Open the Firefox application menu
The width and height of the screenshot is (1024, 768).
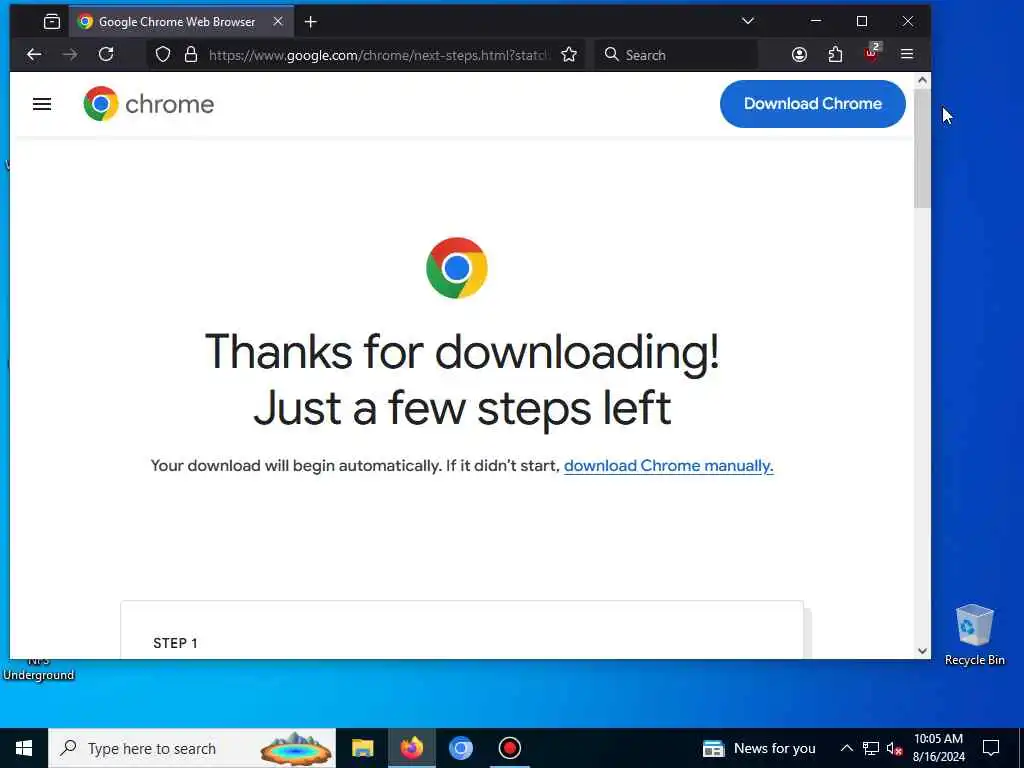tap(907, 54)
